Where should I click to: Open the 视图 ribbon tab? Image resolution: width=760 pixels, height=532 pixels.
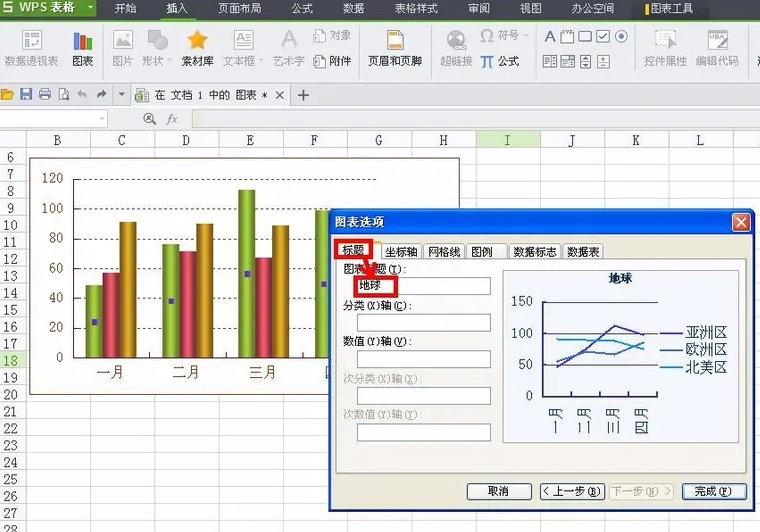[530, 8]
